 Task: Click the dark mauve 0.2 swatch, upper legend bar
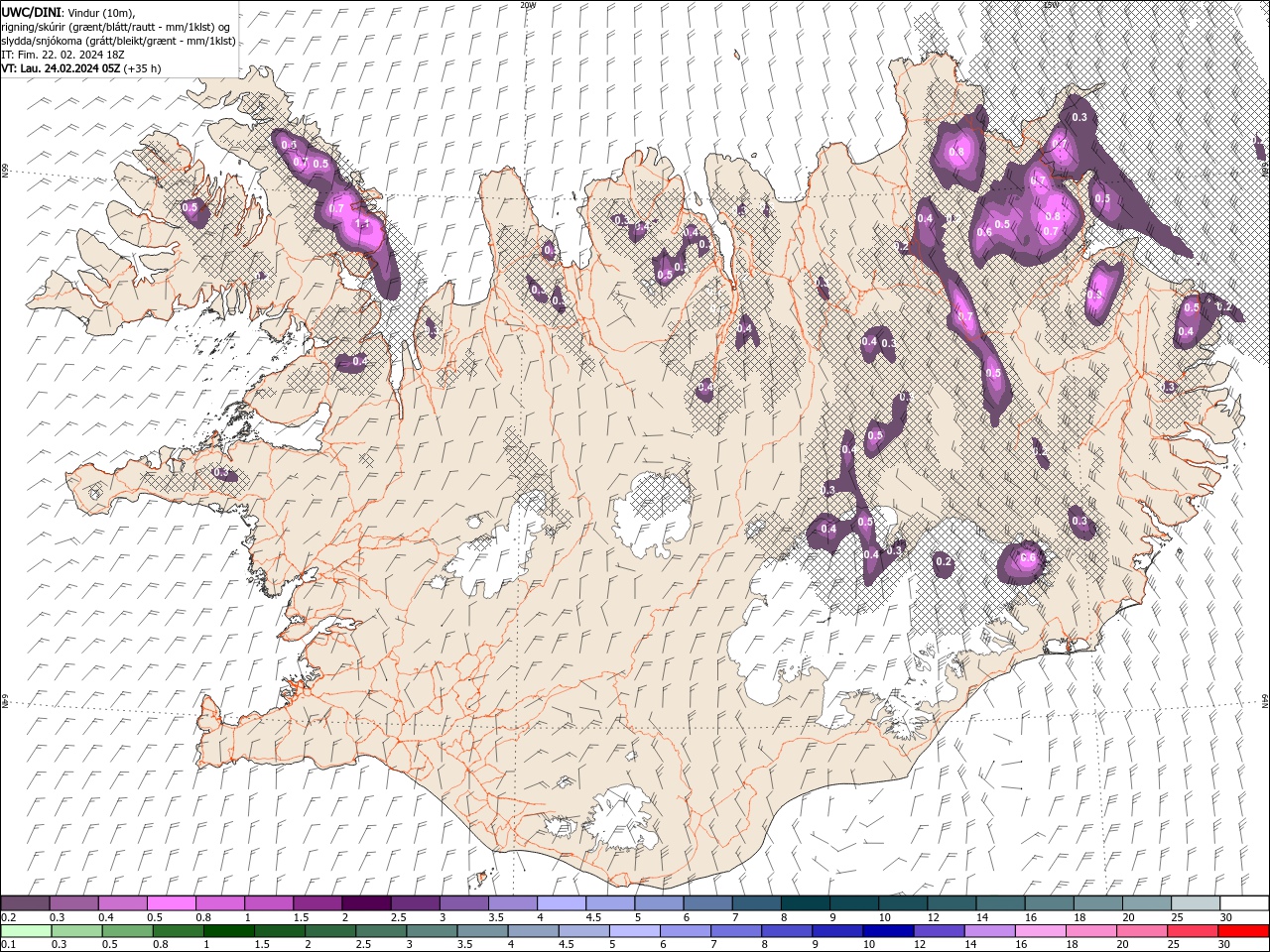[x=26, y=903]
